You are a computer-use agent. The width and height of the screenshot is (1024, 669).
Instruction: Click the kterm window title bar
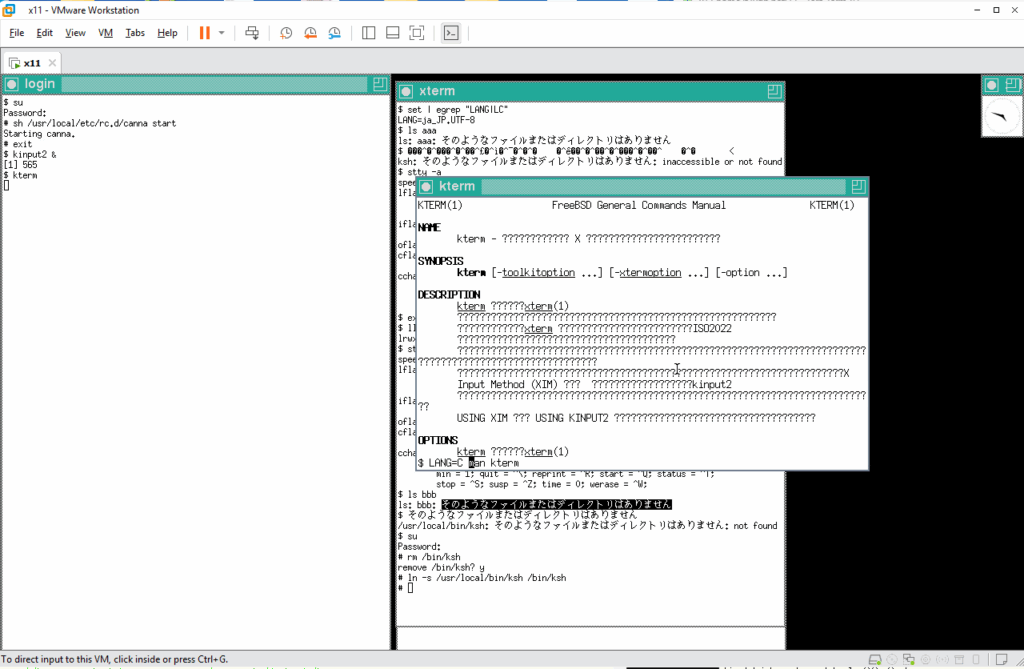[643, 187]
